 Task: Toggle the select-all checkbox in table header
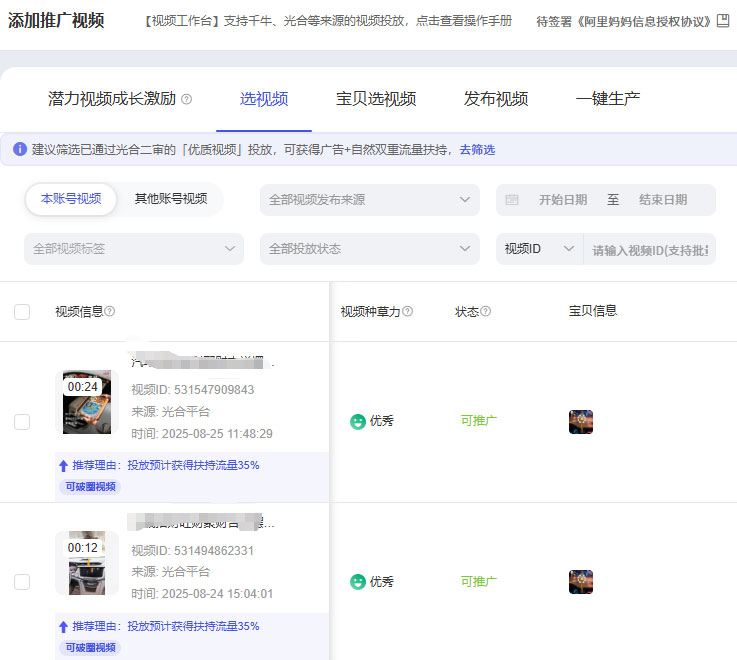click(x=22, y=312)
